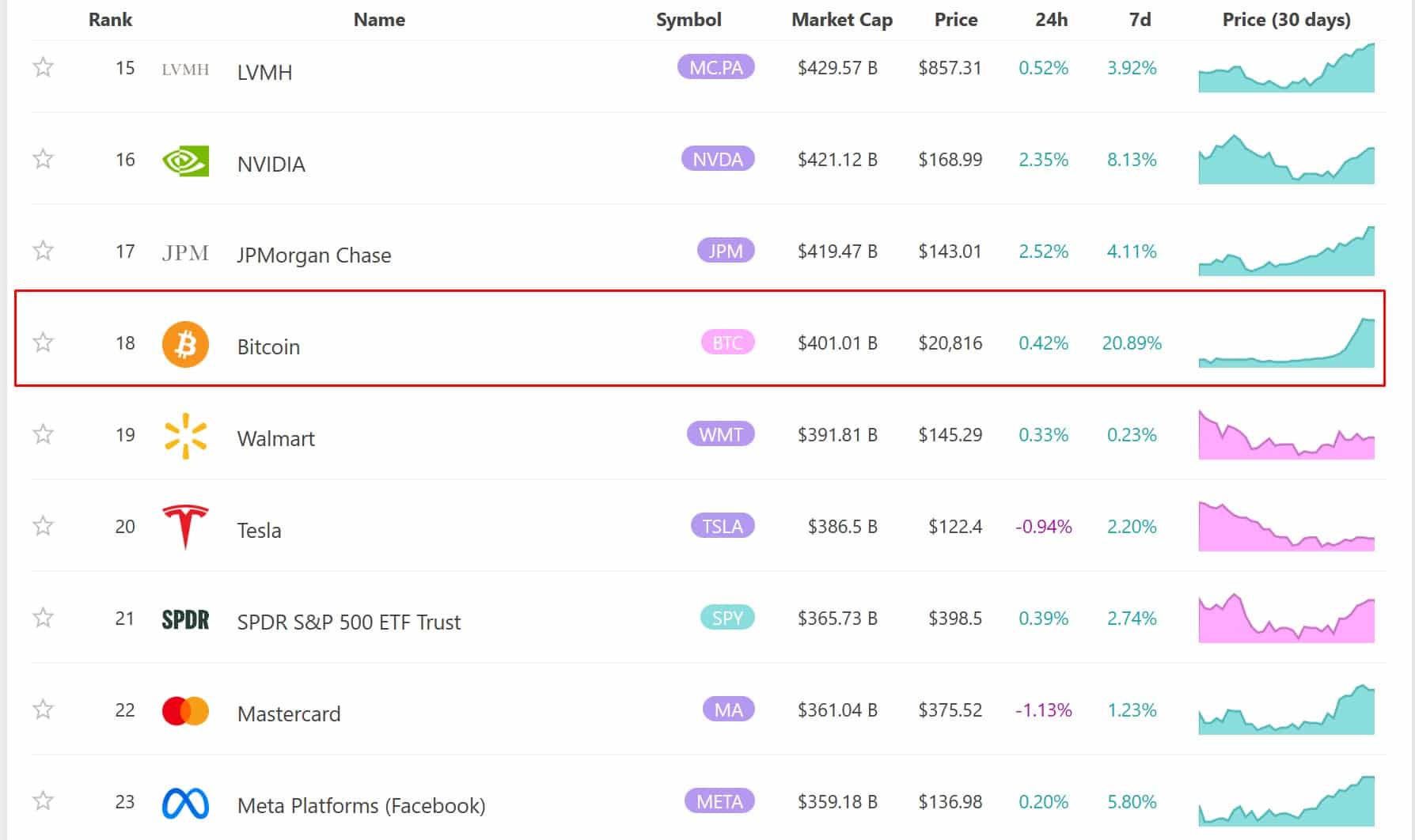Image resolution: width=1415 pixels, height=840 pixels.
Task: Add Walmart to favorites via star
Action: click(x=44, y=434)
